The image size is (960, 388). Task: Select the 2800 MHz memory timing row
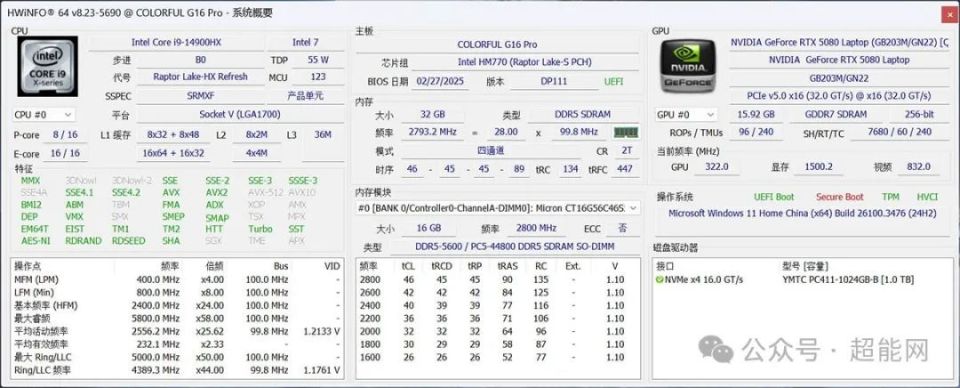(497, 280)
